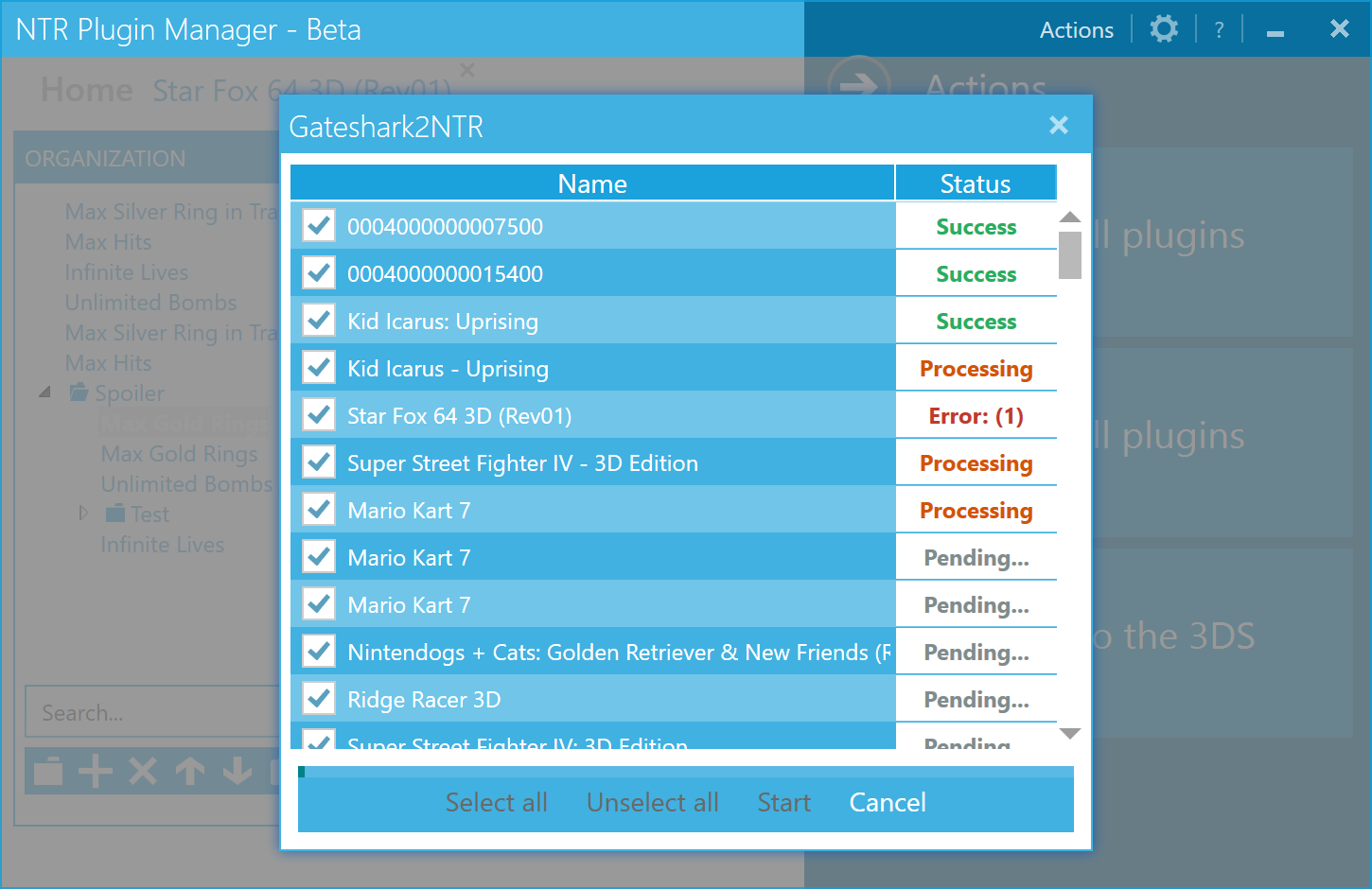Click Processing status for Kid Icarus - Uprising
This screenshot has width=1372, height=889.
[x=976, y=369]
